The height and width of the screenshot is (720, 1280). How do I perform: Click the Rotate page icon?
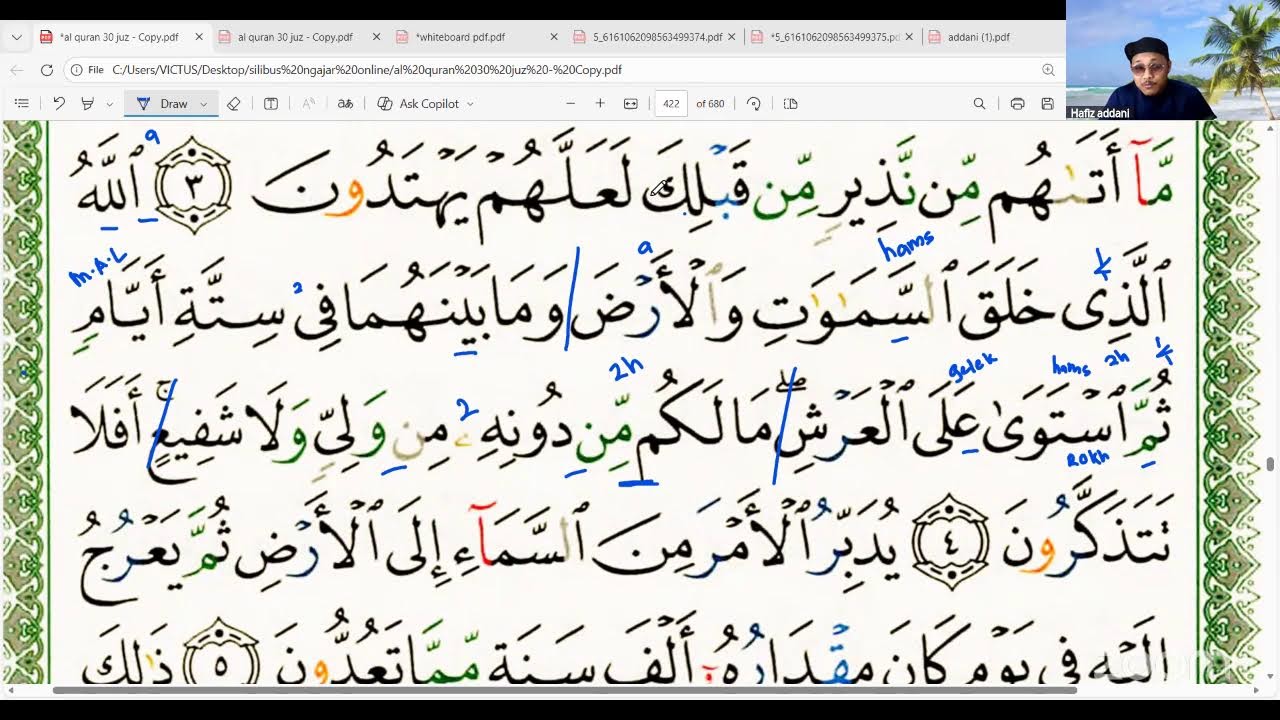pos(754,103)
